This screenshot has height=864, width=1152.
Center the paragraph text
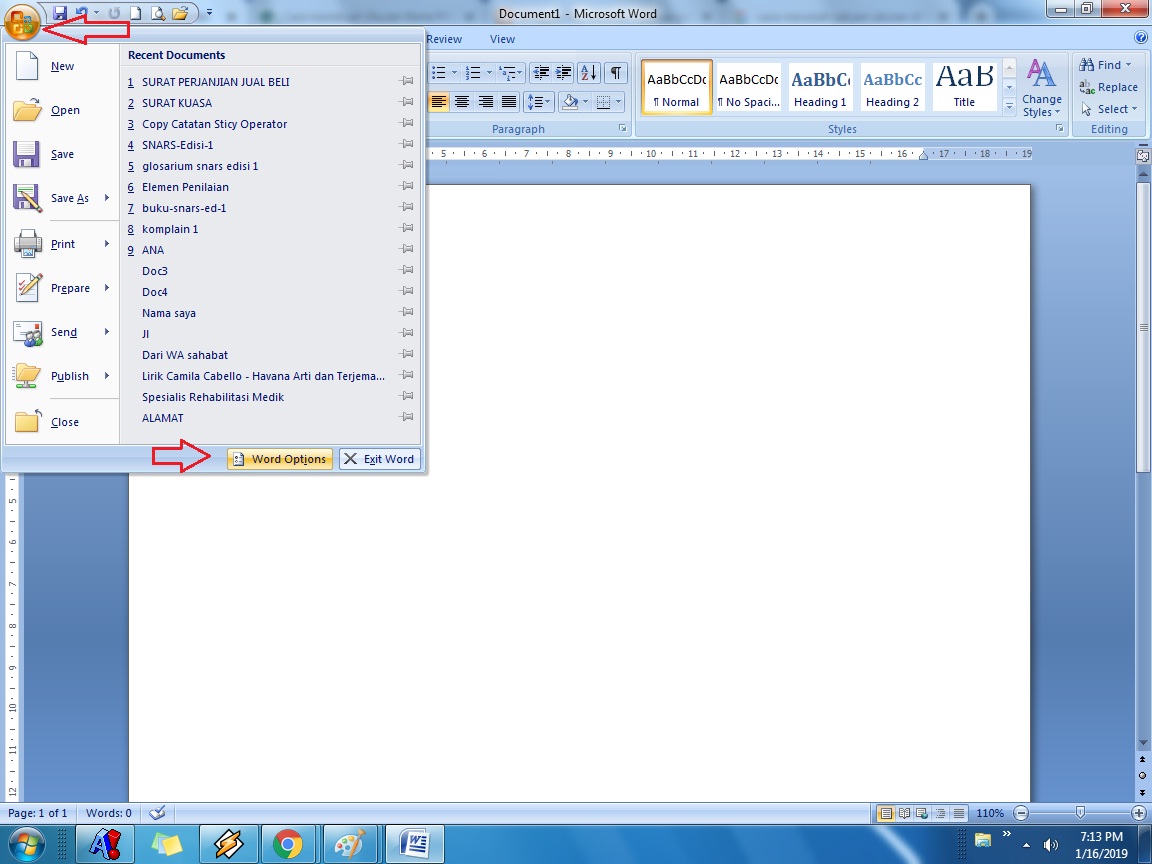(462, 102)
